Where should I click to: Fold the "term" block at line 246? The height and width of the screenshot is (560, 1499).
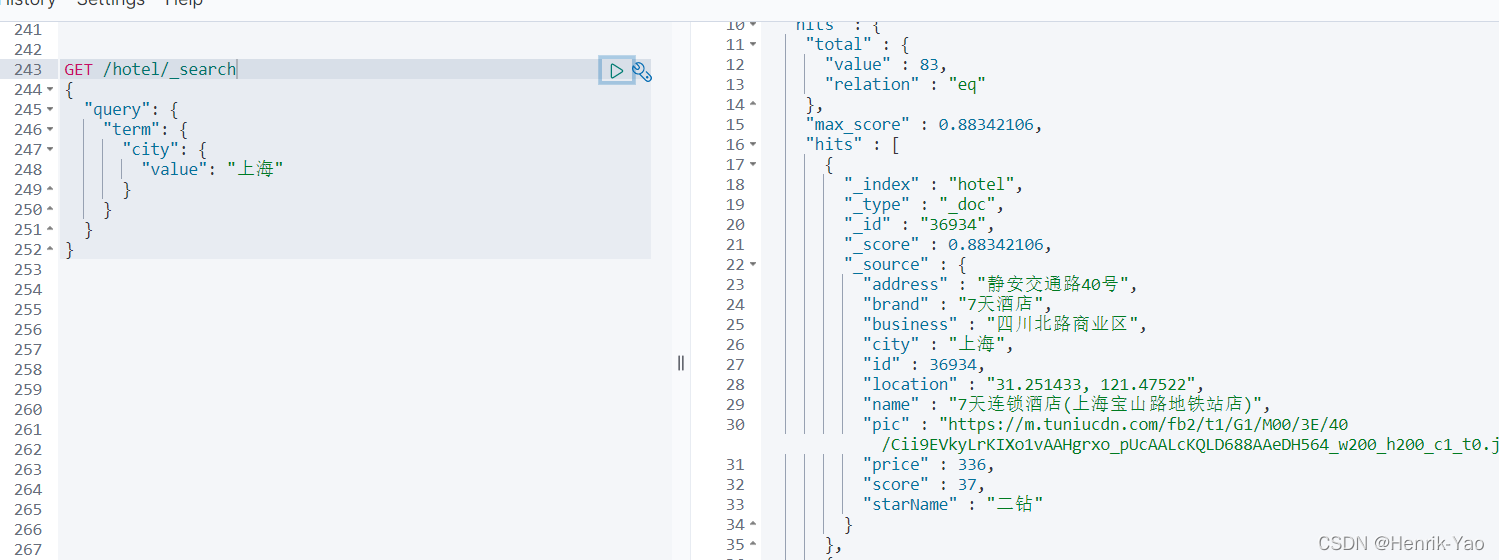(x=51, y=130)
